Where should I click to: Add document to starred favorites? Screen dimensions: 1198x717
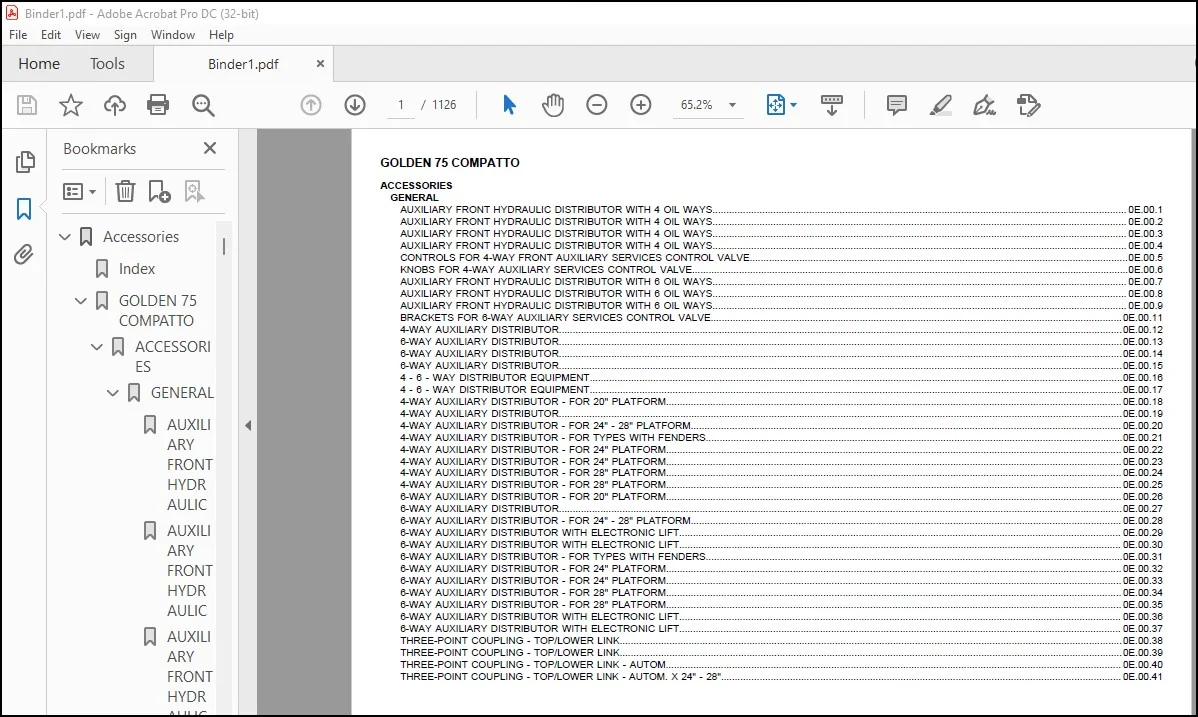(x=70, y=105)
